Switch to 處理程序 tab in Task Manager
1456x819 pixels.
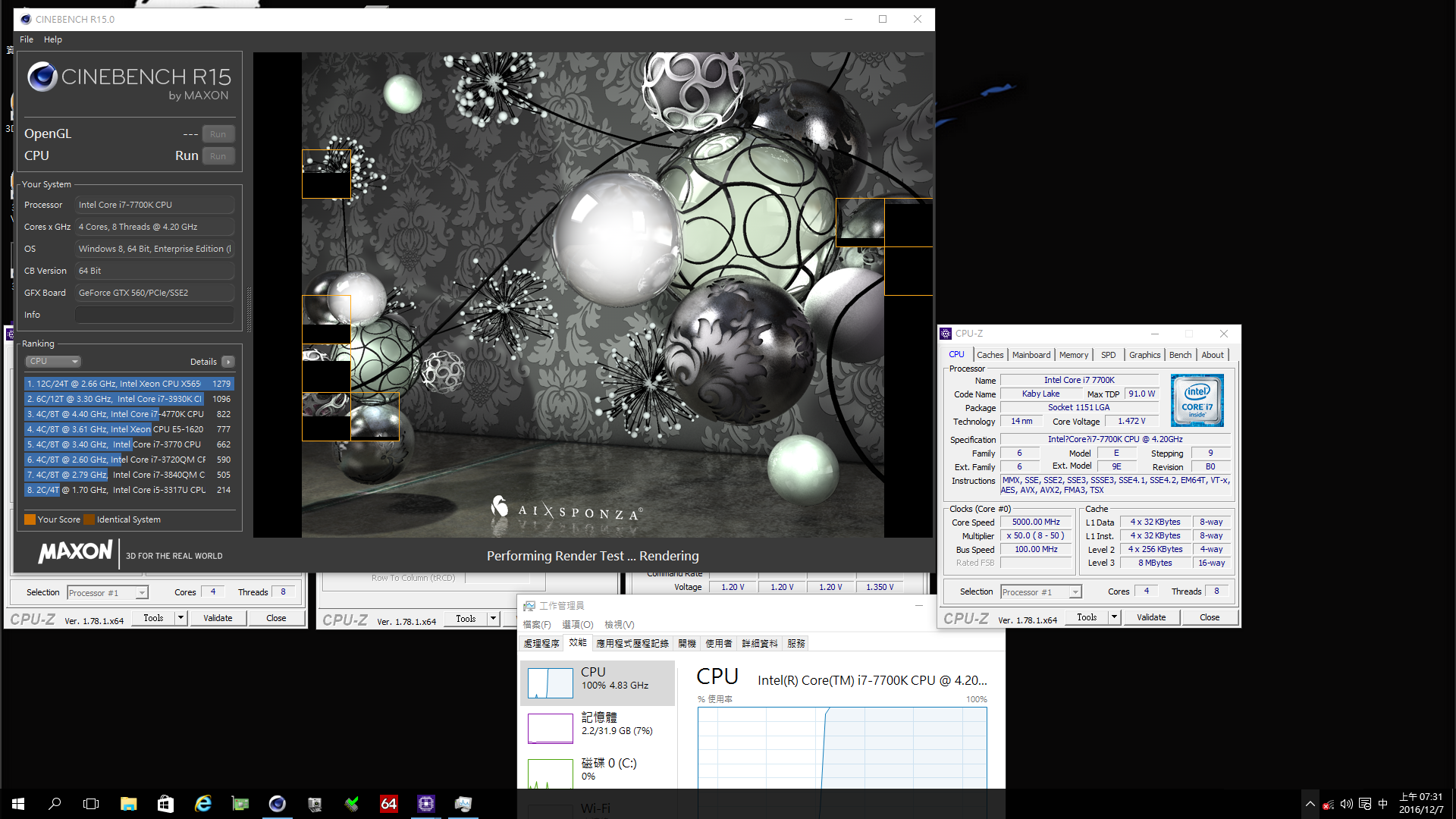tap(541, 644)
